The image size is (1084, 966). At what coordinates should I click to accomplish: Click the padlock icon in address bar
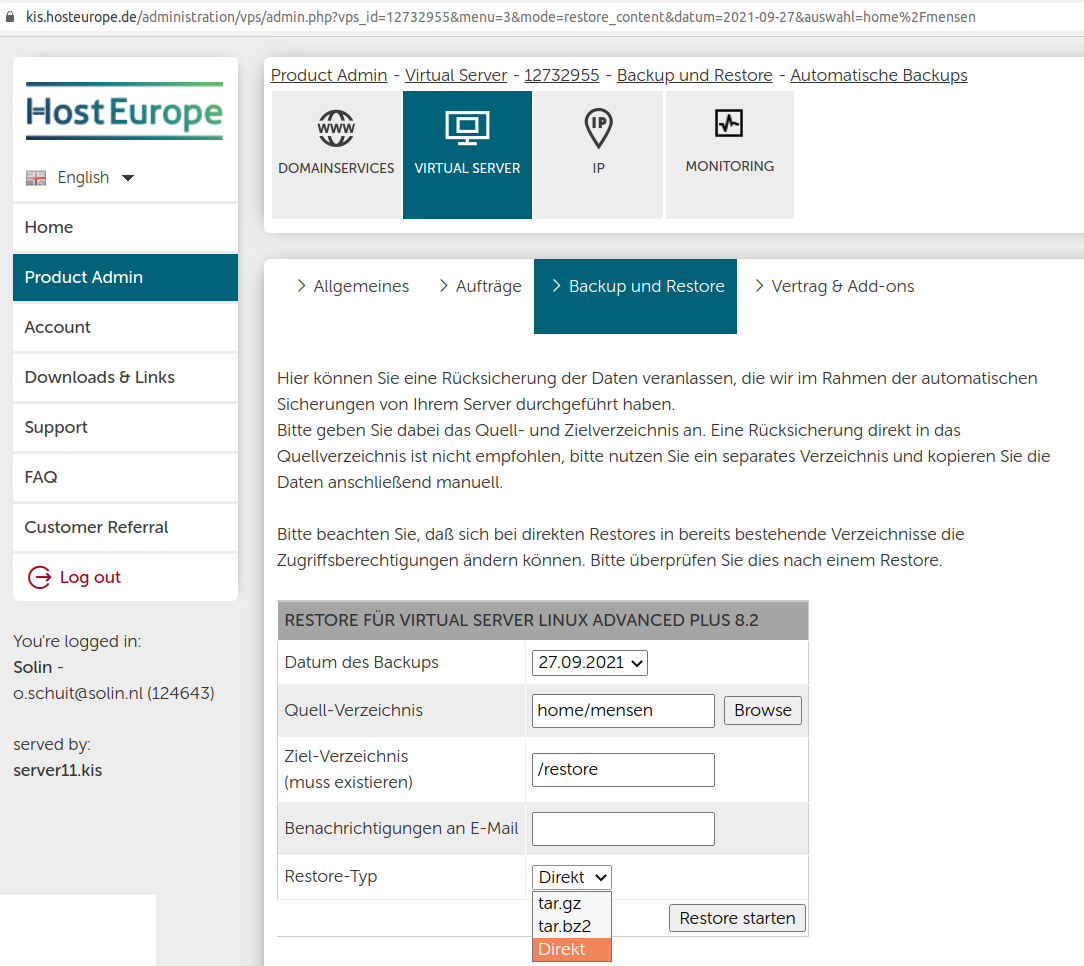click(11, 17)
